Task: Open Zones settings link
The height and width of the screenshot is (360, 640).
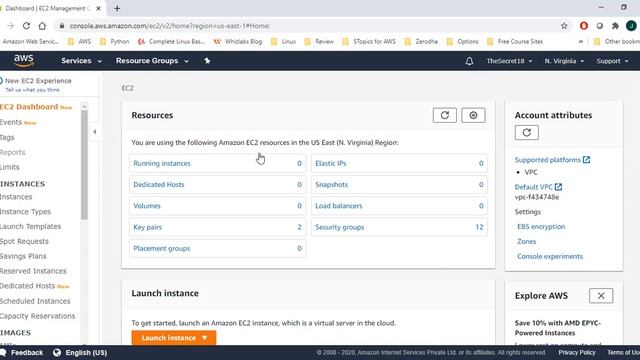Action: (x=527, y=241)
